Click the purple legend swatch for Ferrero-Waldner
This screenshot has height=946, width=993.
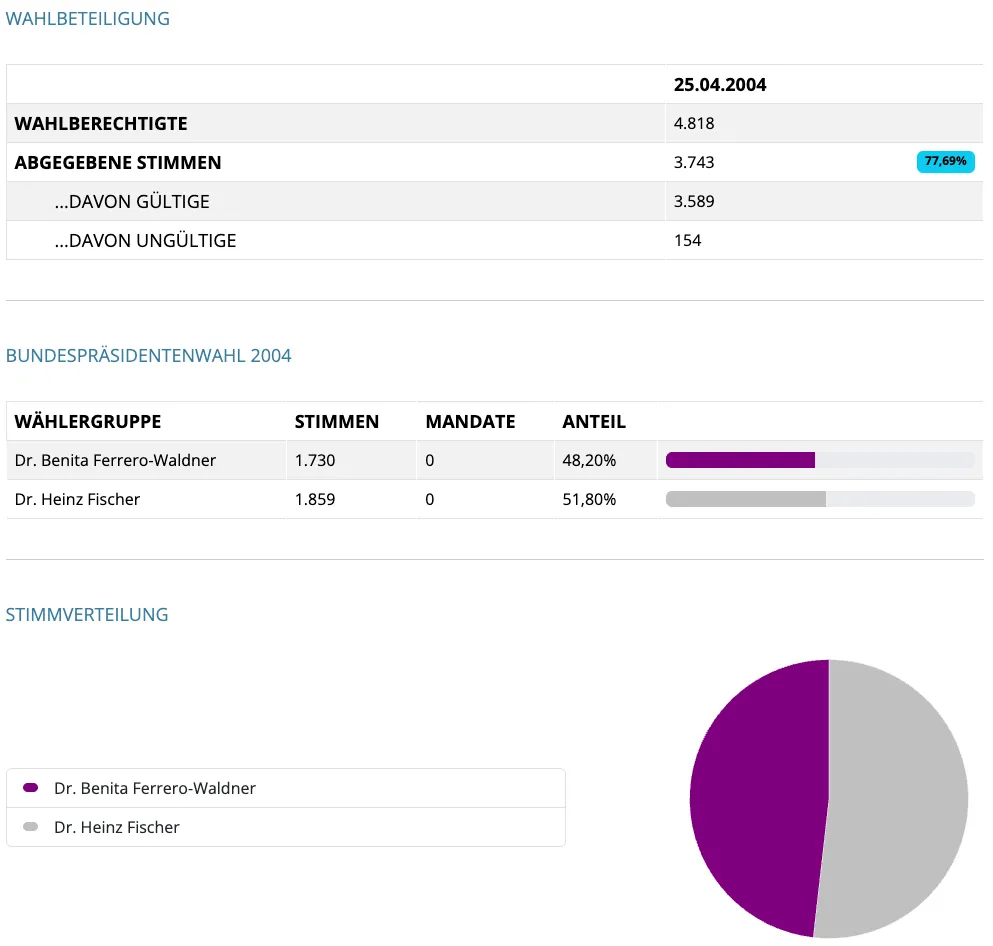(30, 788)
